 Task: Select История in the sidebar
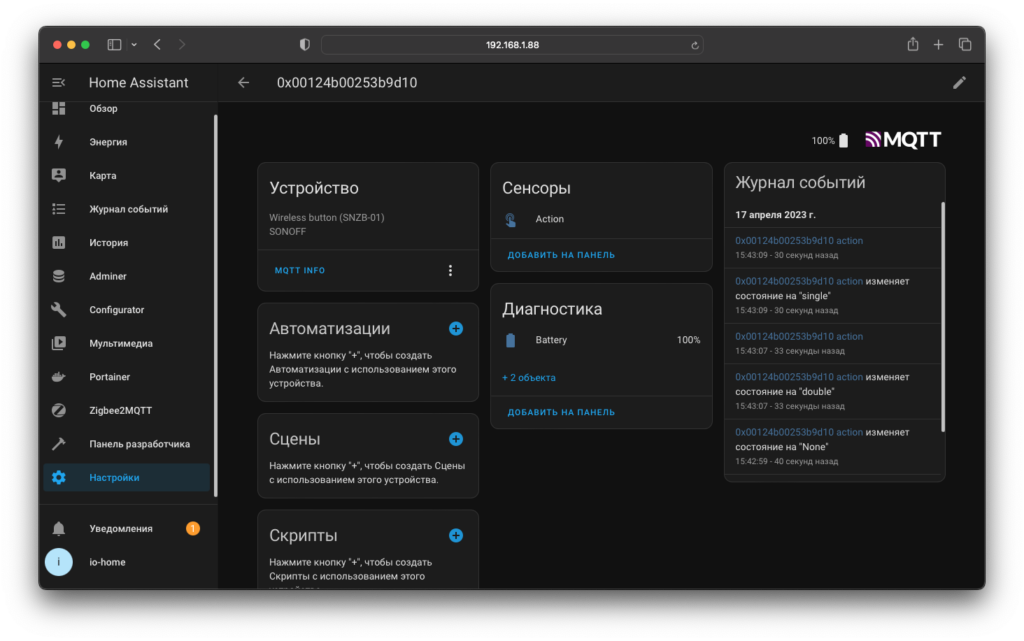coord(127,242)
